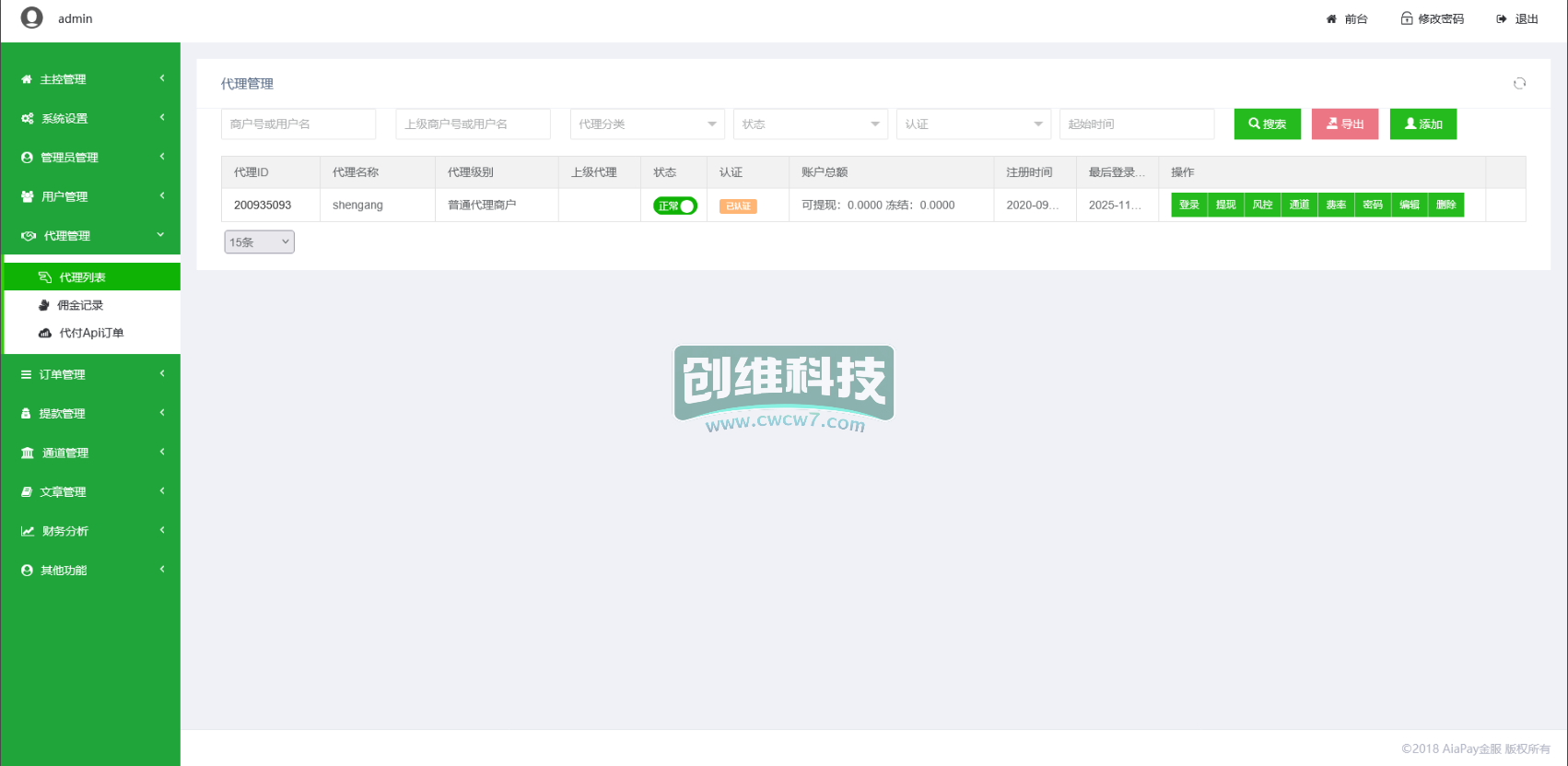The width and height of the screenshot is (1568, 766).
Task: Click the 通道管理 bank icon in sidebar
Action: point(28,453)
